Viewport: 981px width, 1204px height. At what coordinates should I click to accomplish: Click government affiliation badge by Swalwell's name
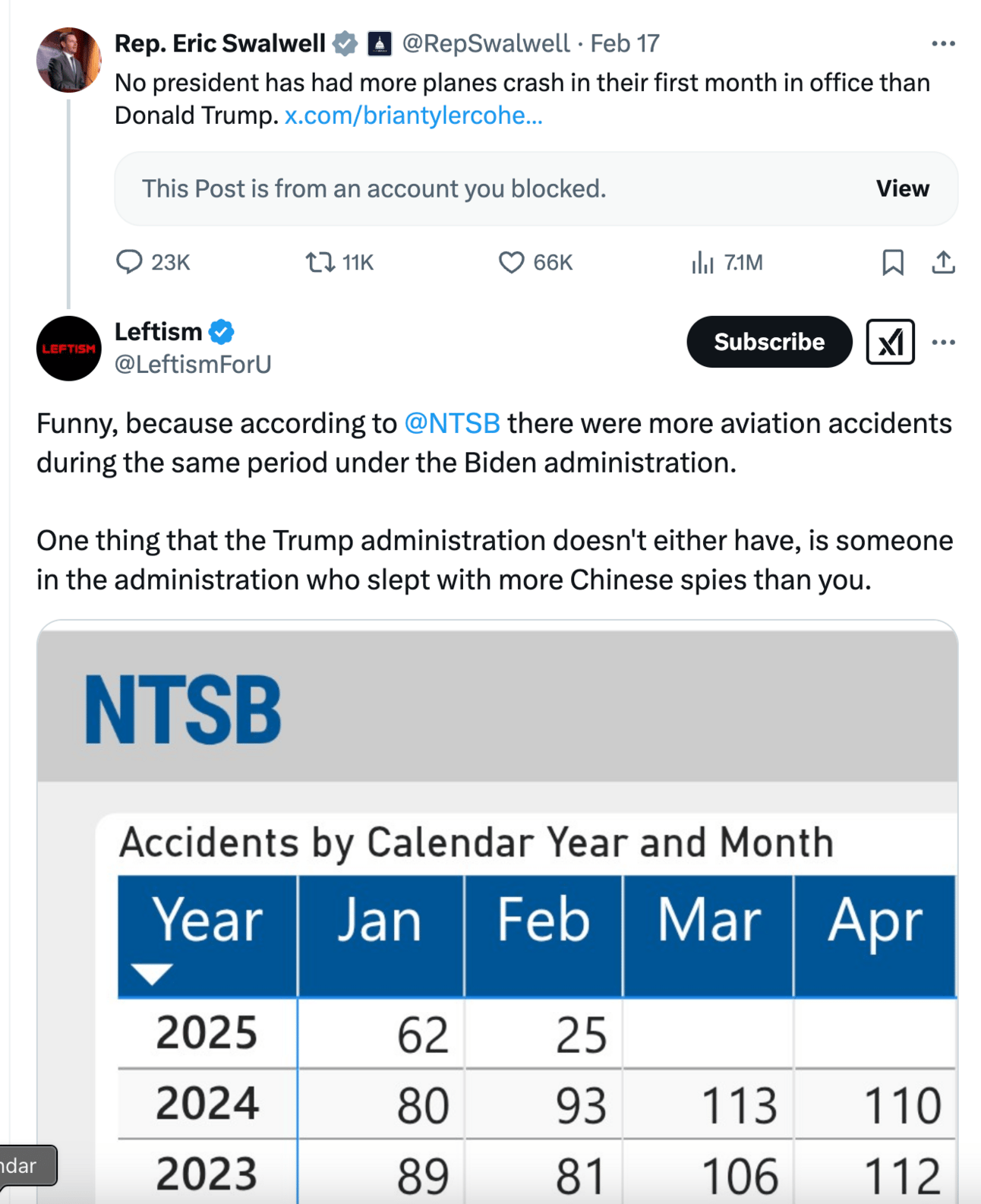[379, 44]
